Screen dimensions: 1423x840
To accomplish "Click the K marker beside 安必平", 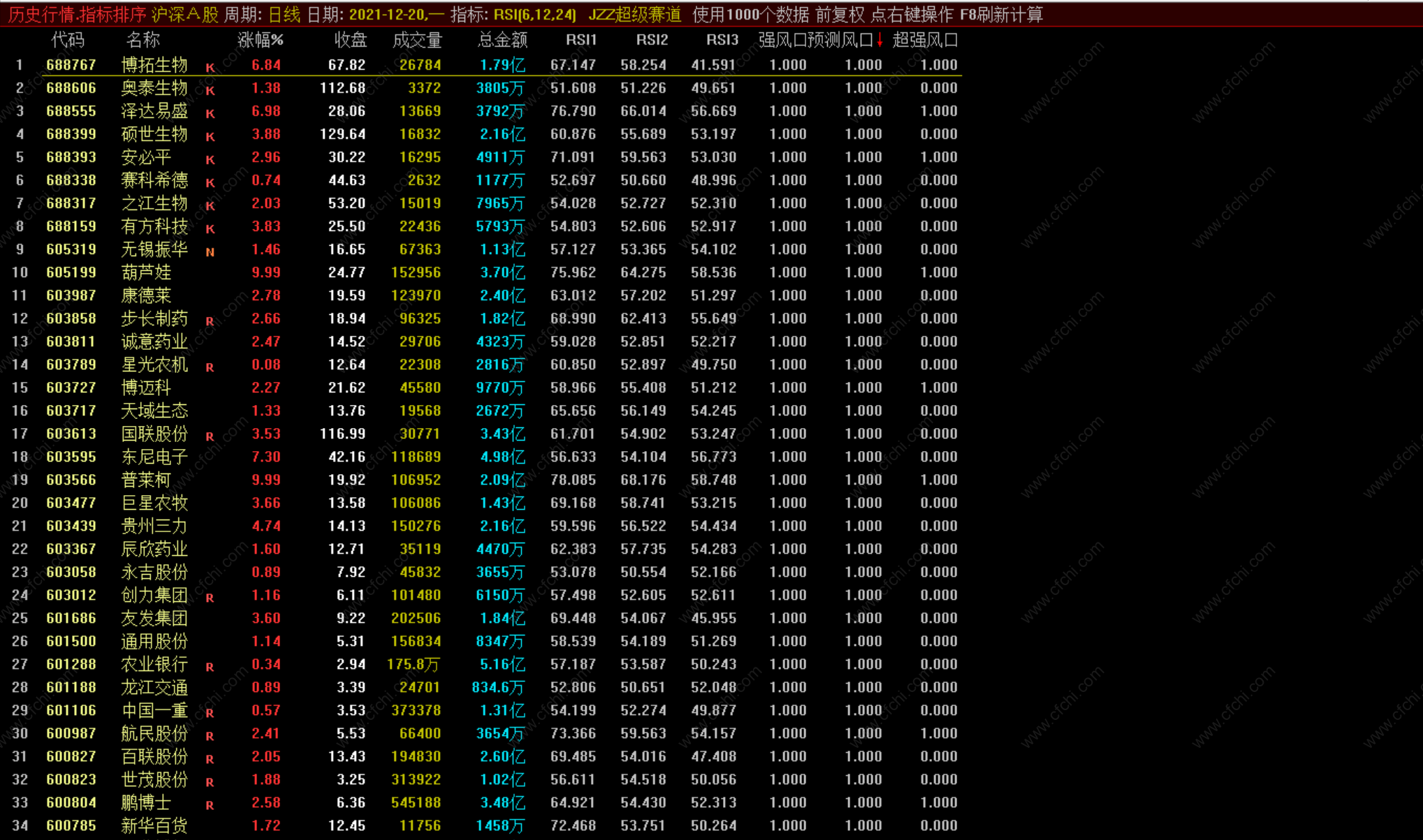I will pyautogui.click(x=210, y=160).
